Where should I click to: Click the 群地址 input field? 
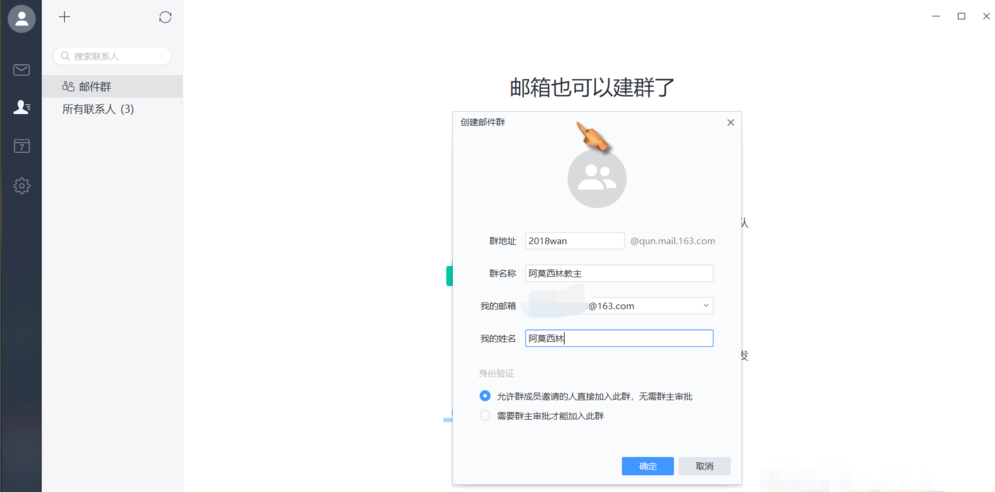pyautogui.click(x=575, y=241)
